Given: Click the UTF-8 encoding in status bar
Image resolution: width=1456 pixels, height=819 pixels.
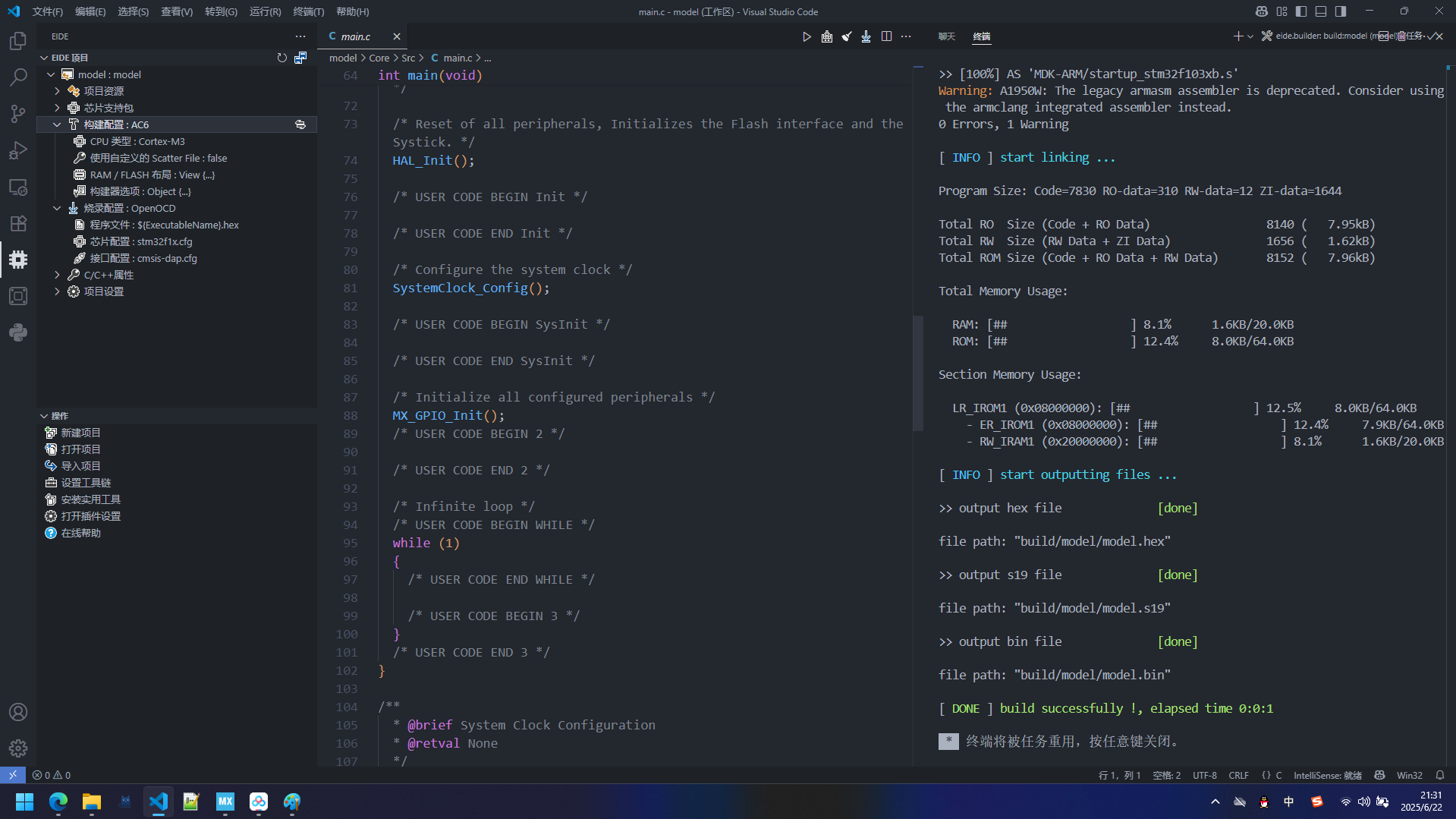Looking at the screenshot, I should 1204,775.
